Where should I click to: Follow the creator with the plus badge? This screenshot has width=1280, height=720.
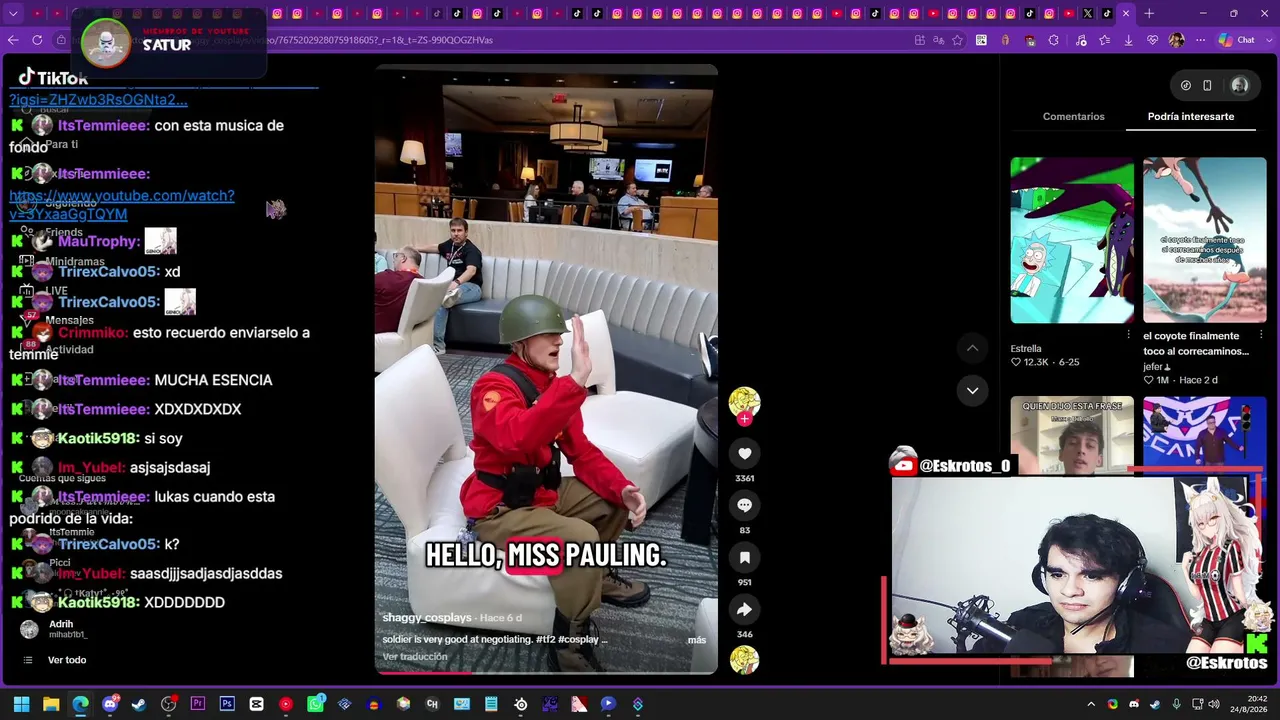744,419
